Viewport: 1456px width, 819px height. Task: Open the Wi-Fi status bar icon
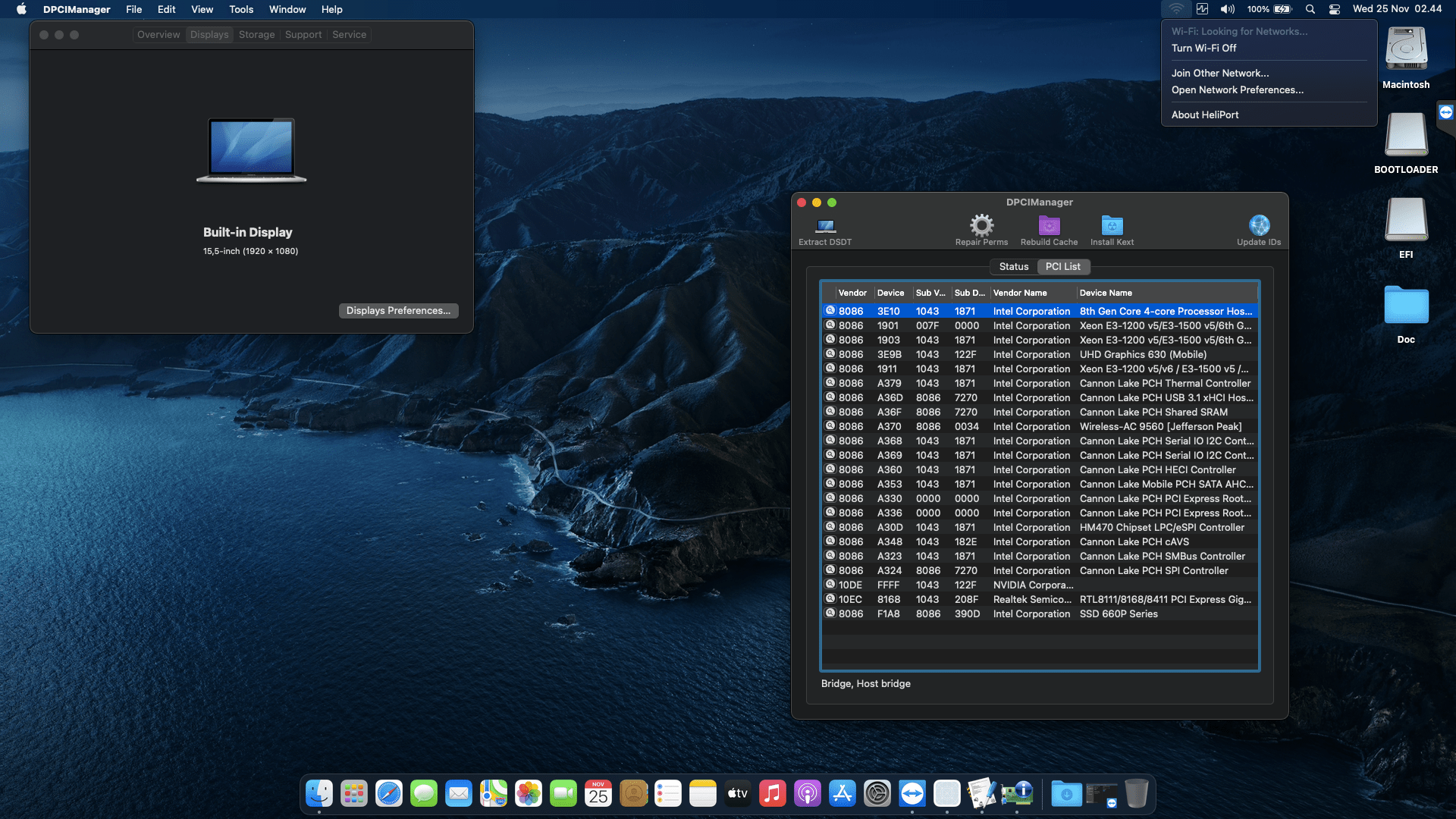pos(1176,9)
